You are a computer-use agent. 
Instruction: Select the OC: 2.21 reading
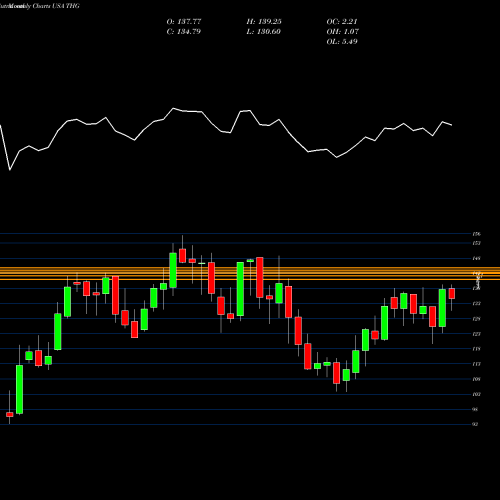[x=342, y=22]
